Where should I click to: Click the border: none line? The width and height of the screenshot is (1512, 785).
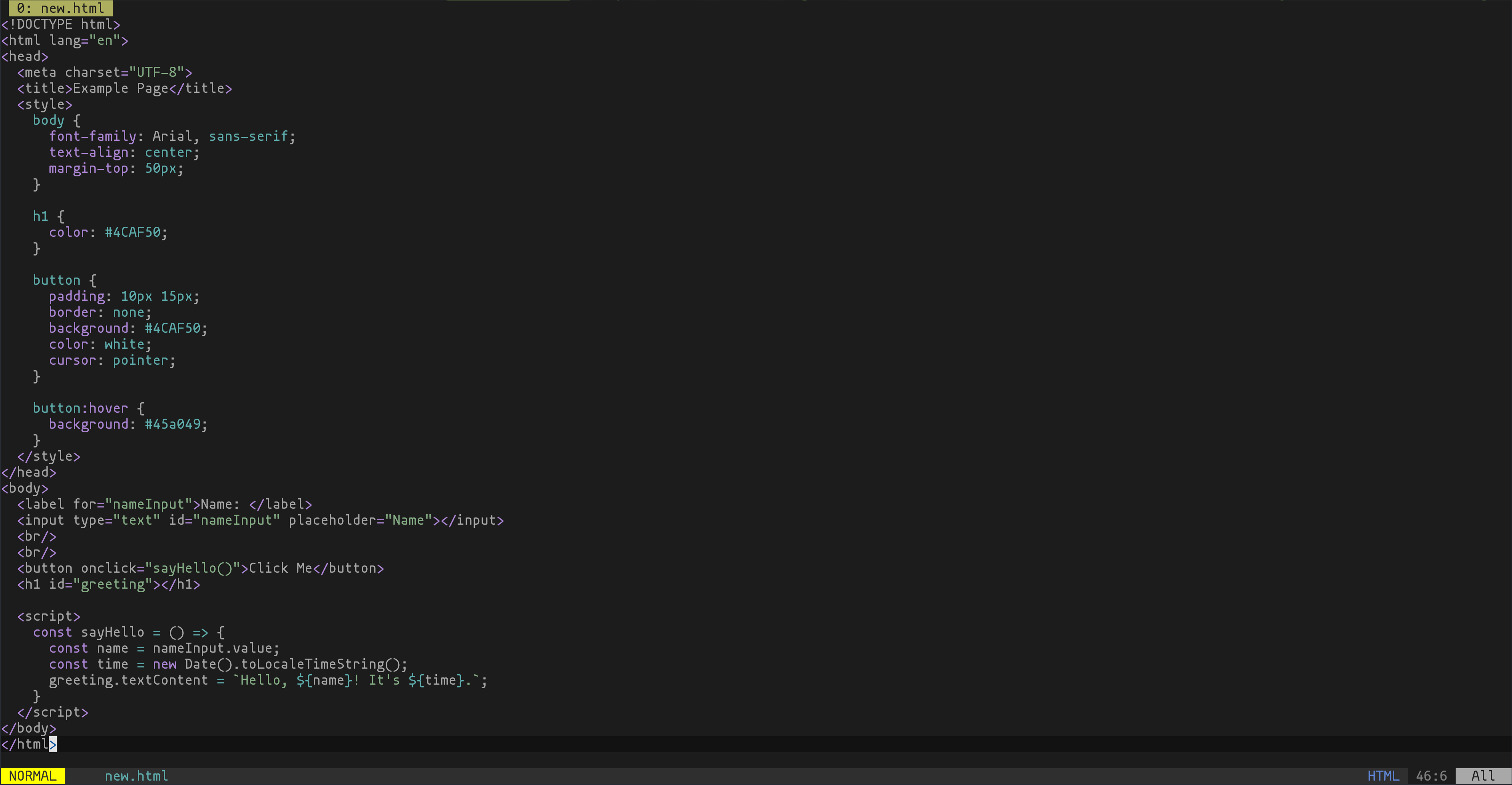point(100,312)
